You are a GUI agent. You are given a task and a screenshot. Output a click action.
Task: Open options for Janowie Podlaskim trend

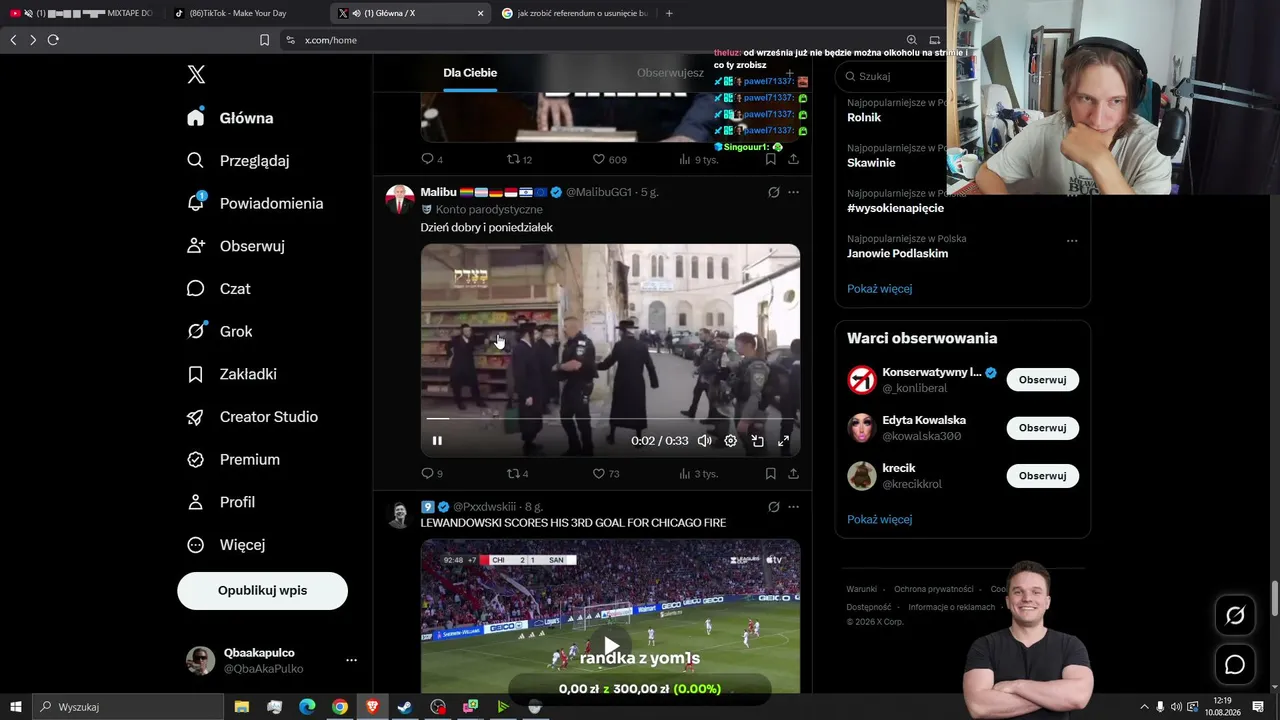1072,241
